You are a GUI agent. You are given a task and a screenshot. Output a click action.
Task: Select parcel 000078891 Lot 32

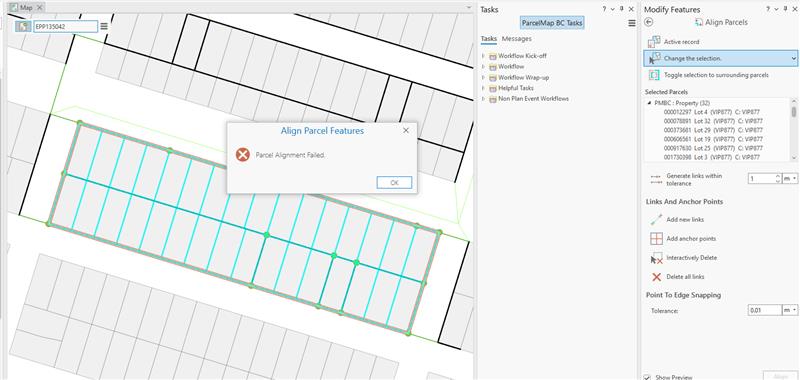click(x=714, y=121)
